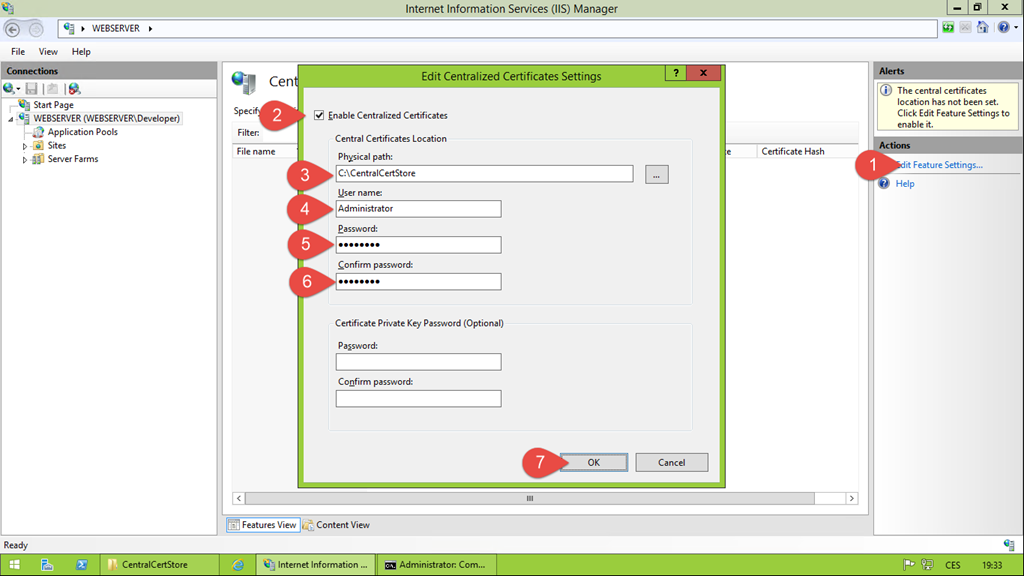The image size is (1024, 576).
Task: Switch to CentralCertStore taskbar window
Action: (x=160, y=565)
